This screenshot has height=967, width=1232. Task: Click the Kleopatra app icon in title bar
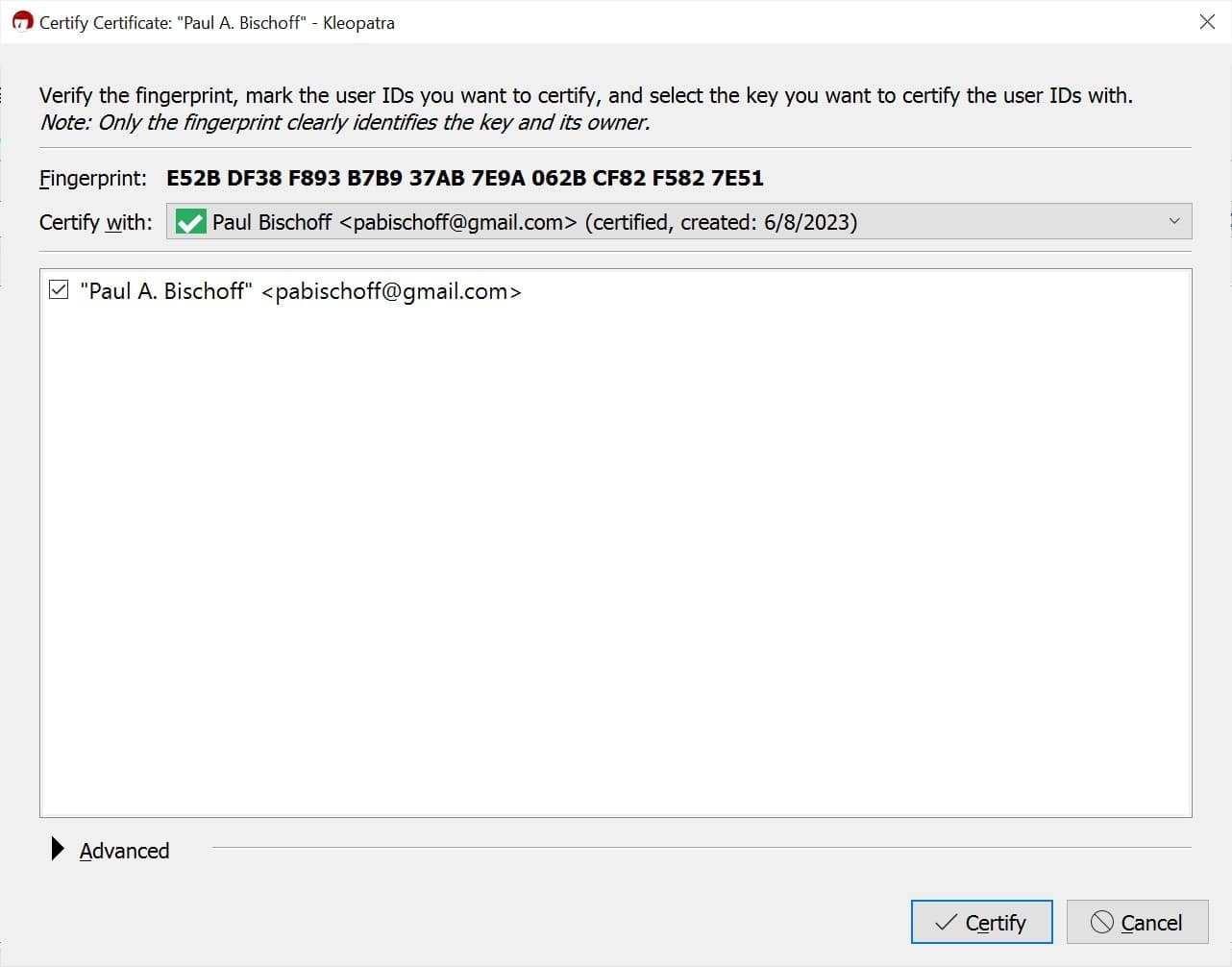tap(23, 21)
